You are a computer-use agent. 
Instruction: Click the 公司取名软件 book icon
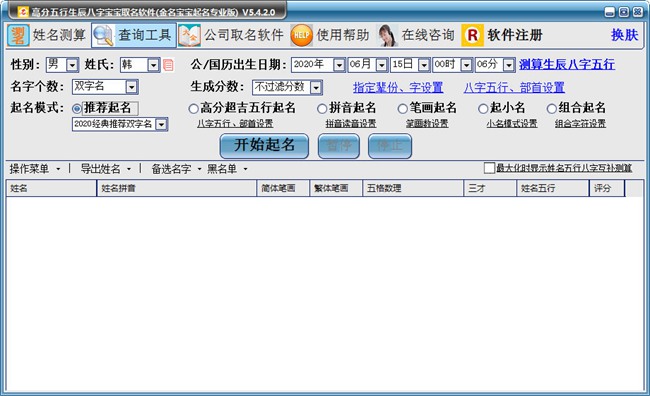(189, 35)
